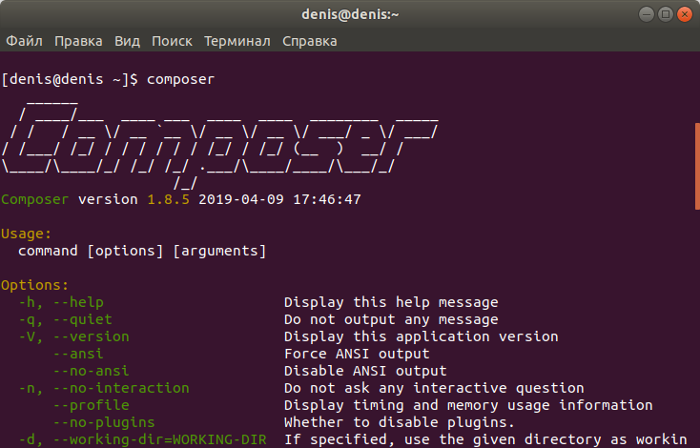Open the Вид menu
Screen dimensions: 700x448
(127, 41)
